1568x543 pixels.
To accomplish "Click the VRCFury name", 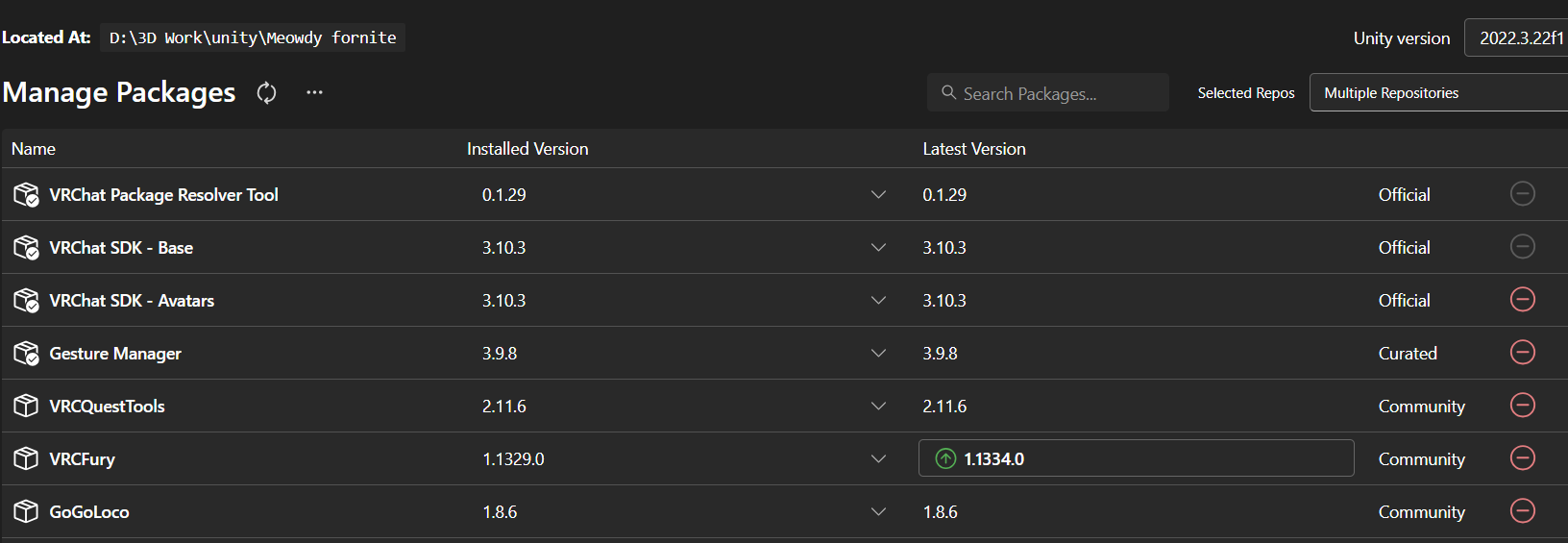I will 82,459.
